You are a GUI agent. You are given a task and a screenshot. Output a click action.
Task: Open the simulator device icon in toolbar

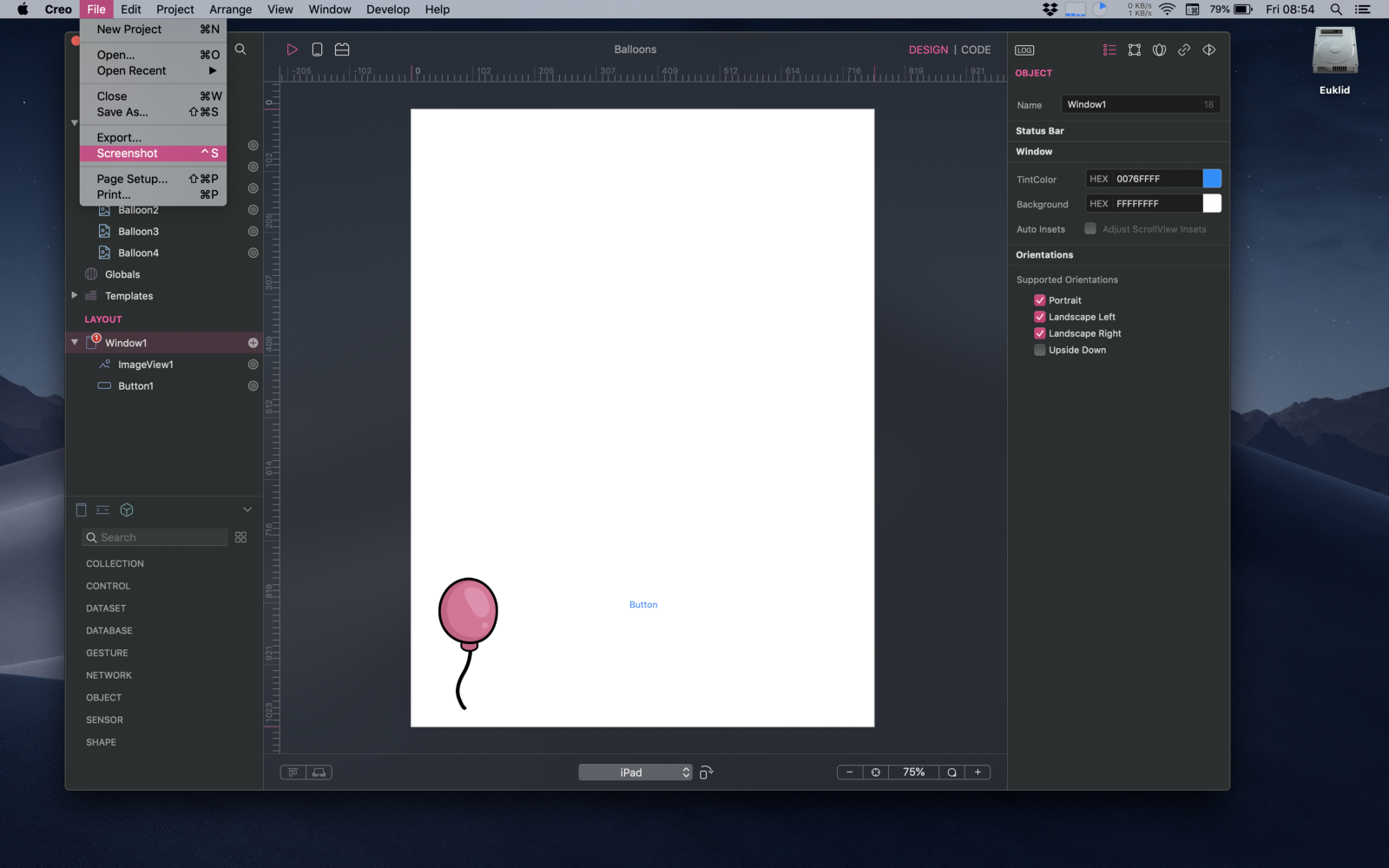pos(317,49)
